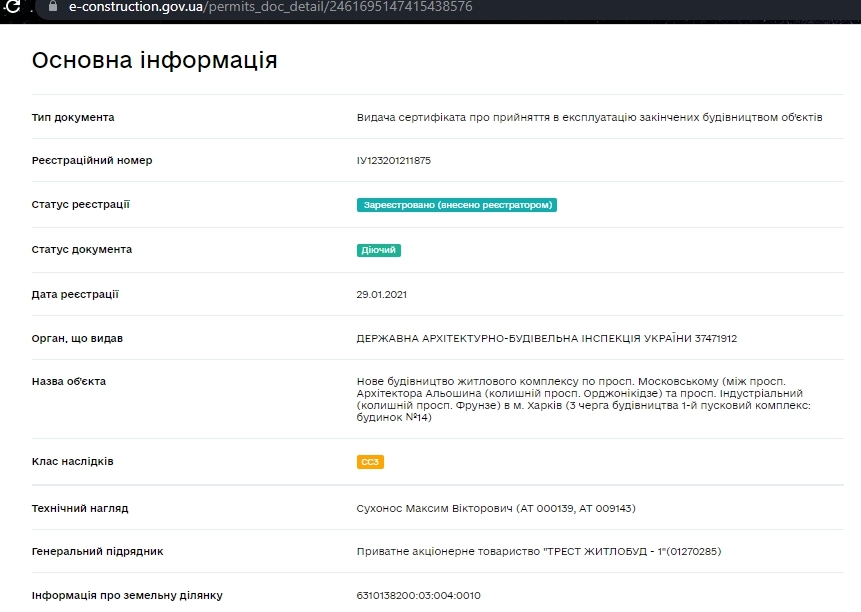Select the 'Статус реєстрації' label
Viewport: 861px width, 612px height.
point(81,205)
